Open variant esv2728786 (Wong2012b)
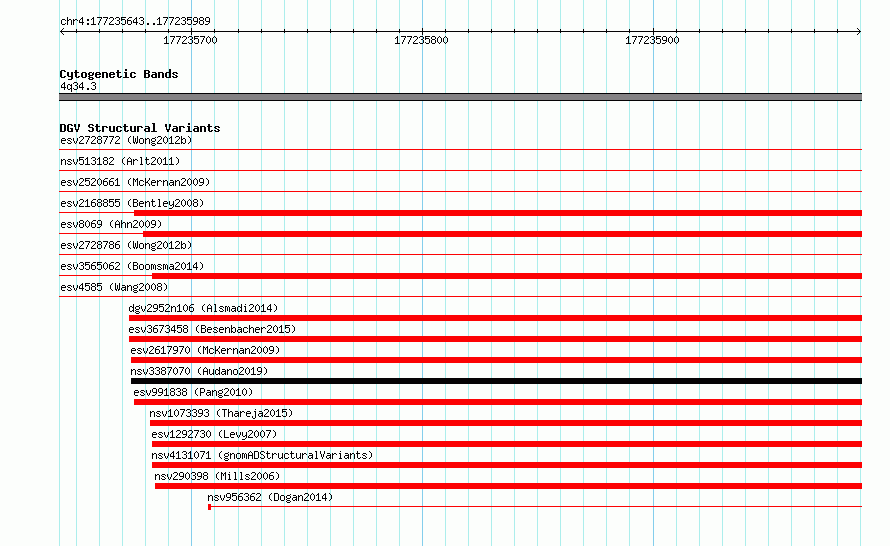 point(126,245)
